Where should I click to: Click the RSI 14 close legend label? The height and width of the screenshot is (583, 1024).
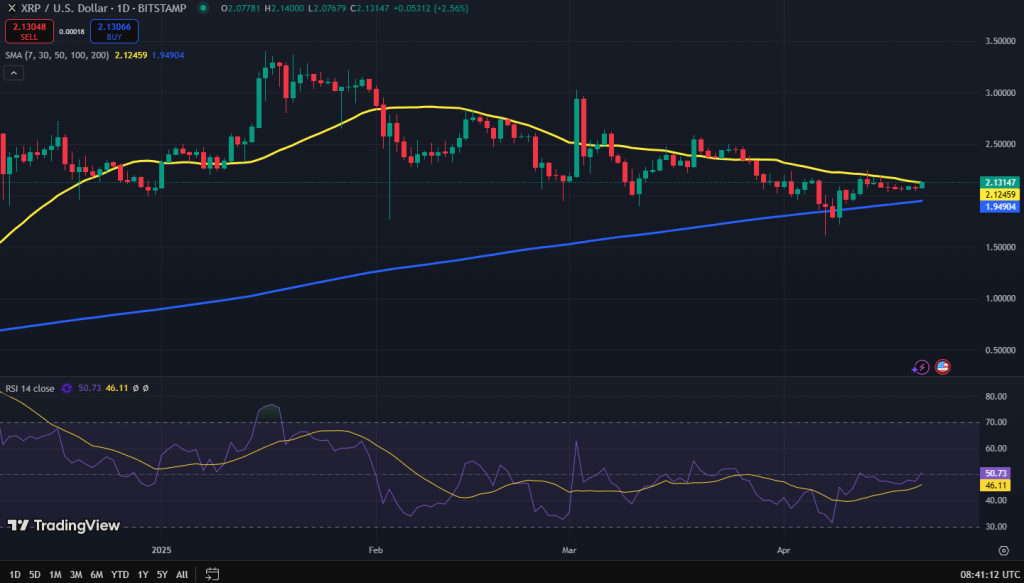(x=30, y=388)
